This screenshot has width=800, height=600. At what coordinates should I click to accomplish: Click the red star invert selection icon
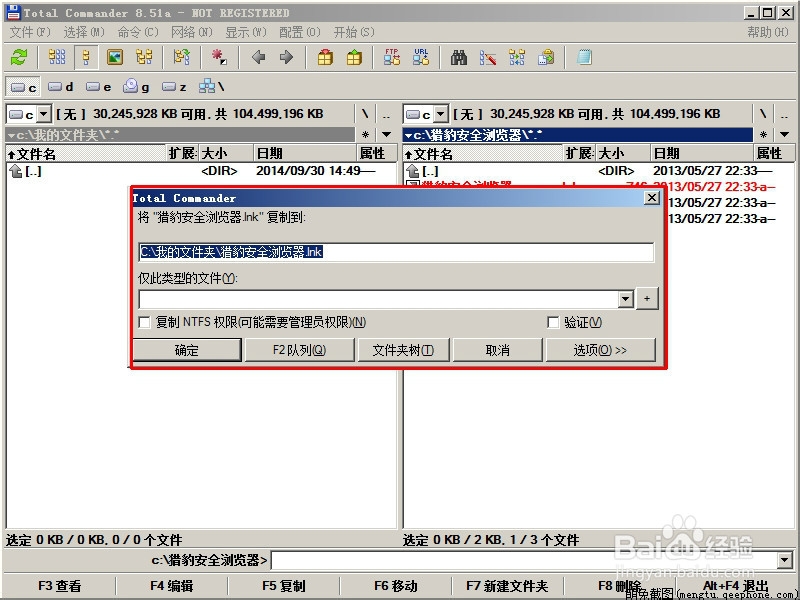(x=219, y=57)
